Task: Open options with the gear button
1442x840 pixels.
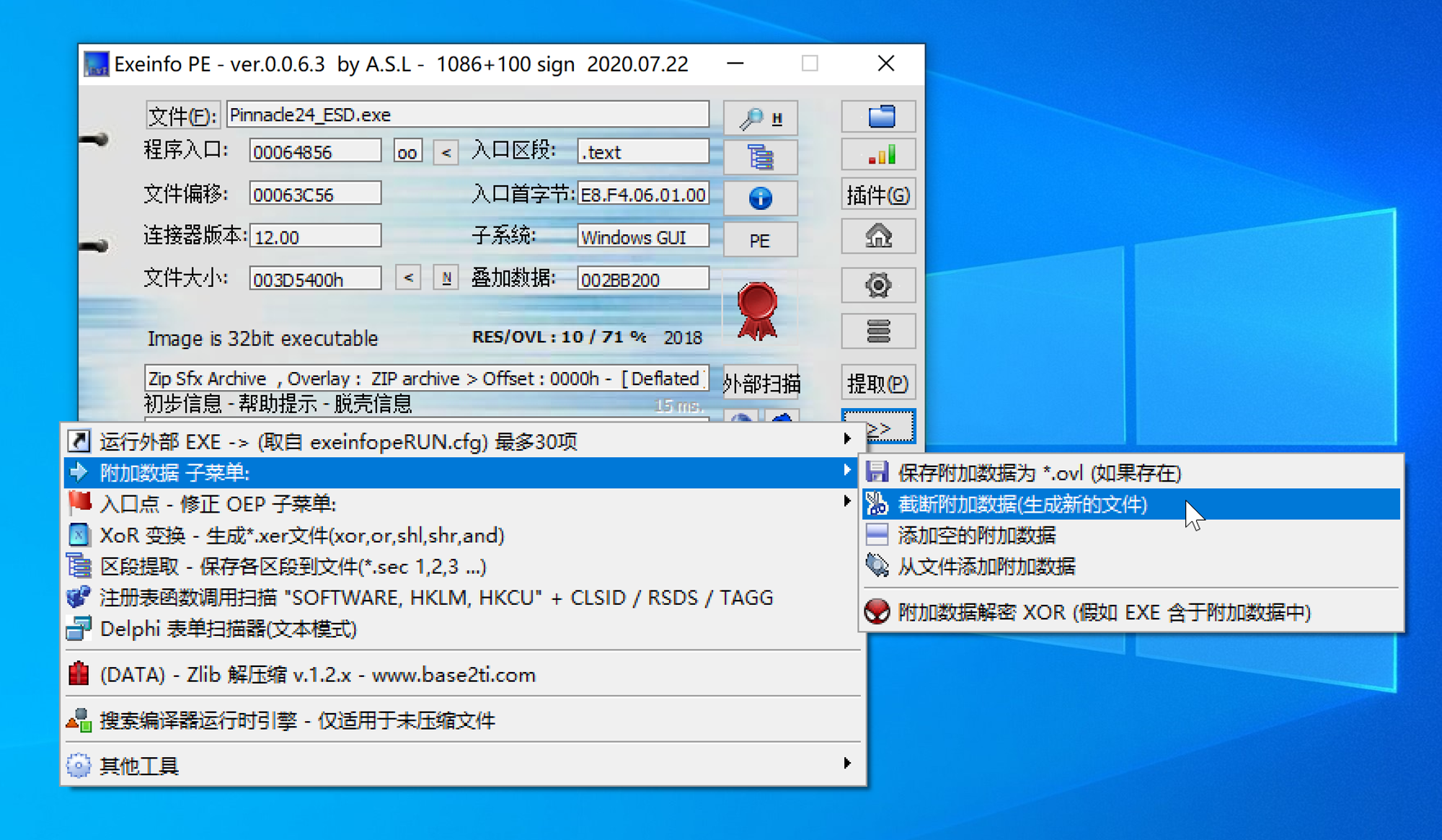Action: (x=878, y=286)
